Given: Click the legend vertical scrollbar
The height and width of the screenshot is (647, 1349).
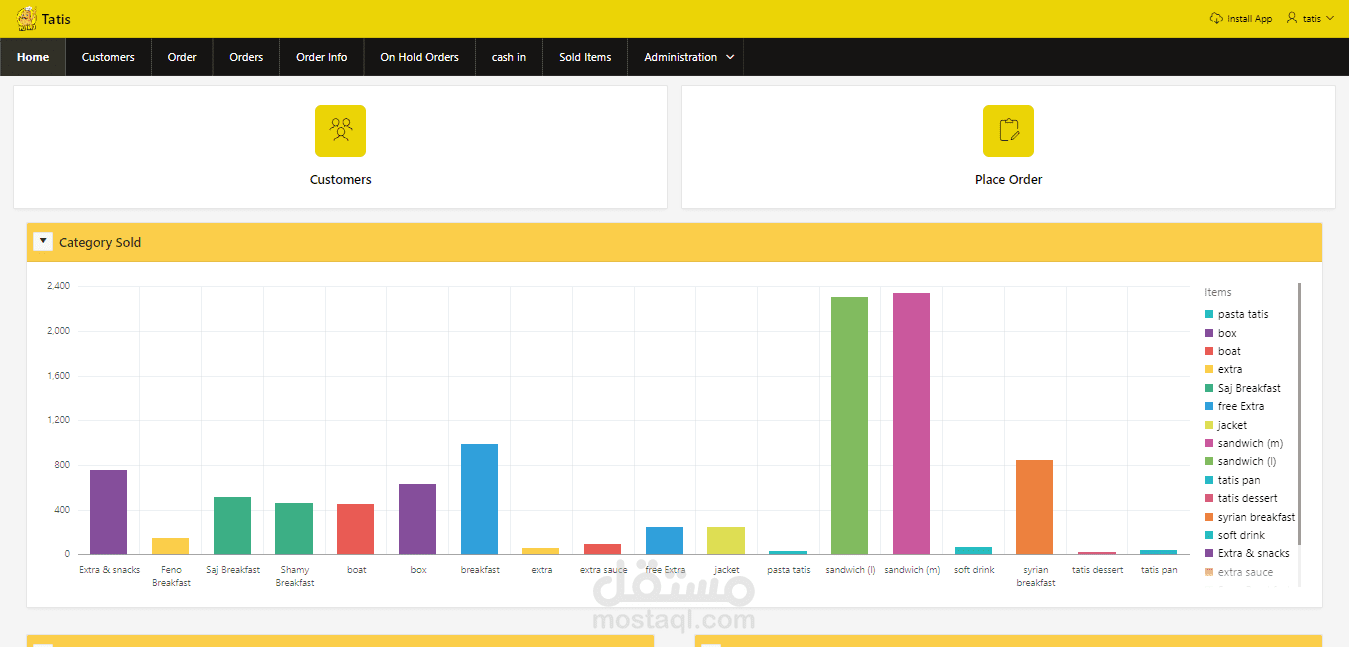Looking at the screenshot, I should click(1299, 414).
